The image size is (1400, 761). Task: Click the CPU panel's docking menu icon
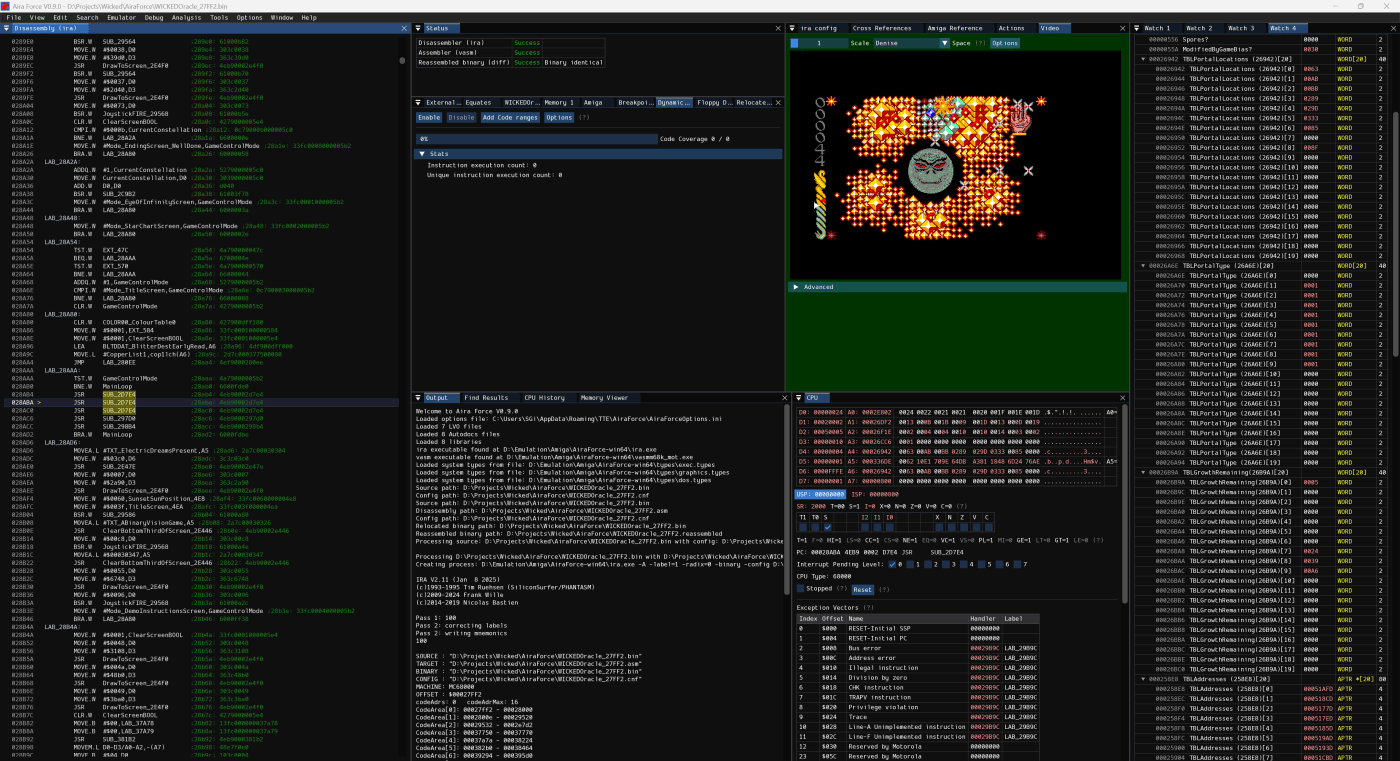[x=799, y=398]
